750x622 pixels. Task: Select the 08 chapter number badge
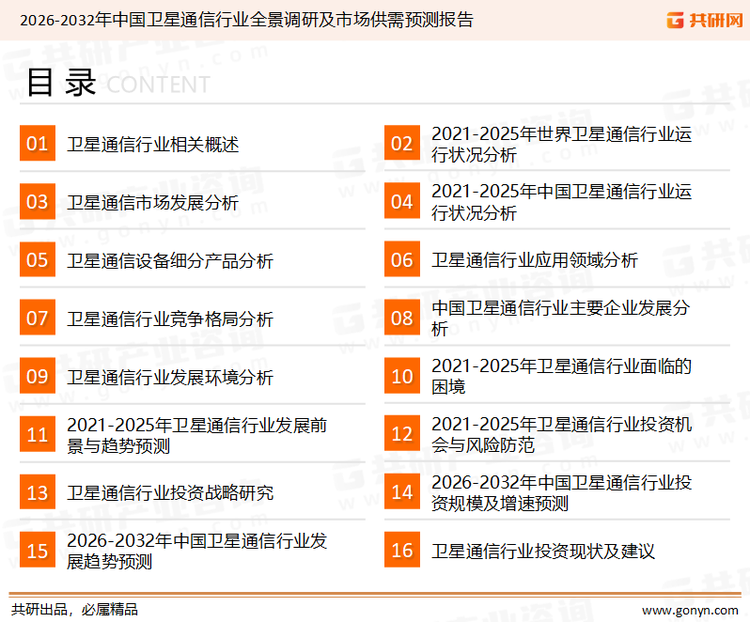point(402,318)
